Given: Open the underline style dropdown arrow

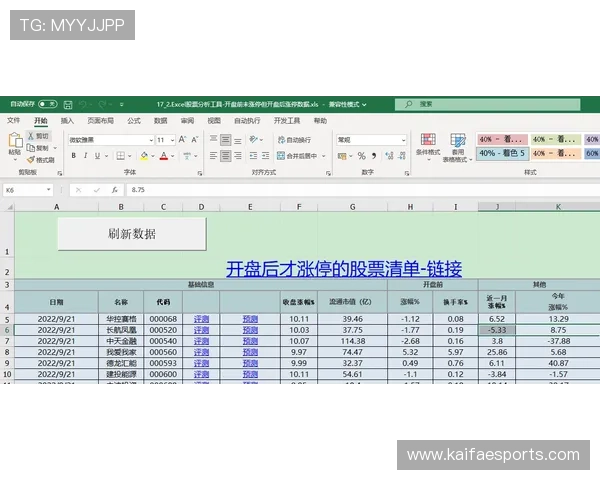Looking at the screenshot, I should coord(106,156).
